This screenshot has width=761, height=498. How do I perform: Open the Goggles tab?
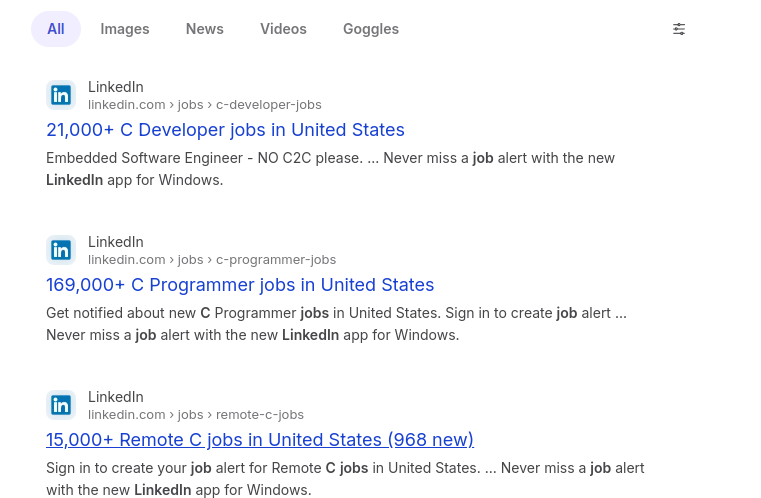(x=371, y=29)
